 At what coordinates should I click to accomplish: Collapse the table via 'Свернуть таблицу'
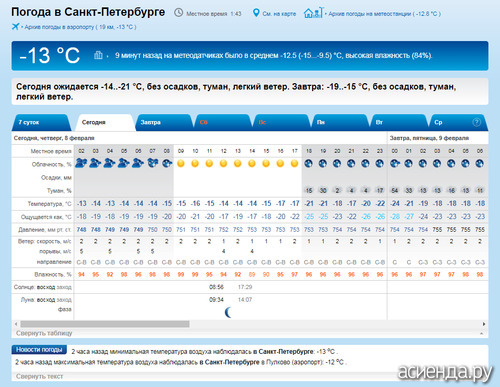pyautogui.click(x=44, y=333)
